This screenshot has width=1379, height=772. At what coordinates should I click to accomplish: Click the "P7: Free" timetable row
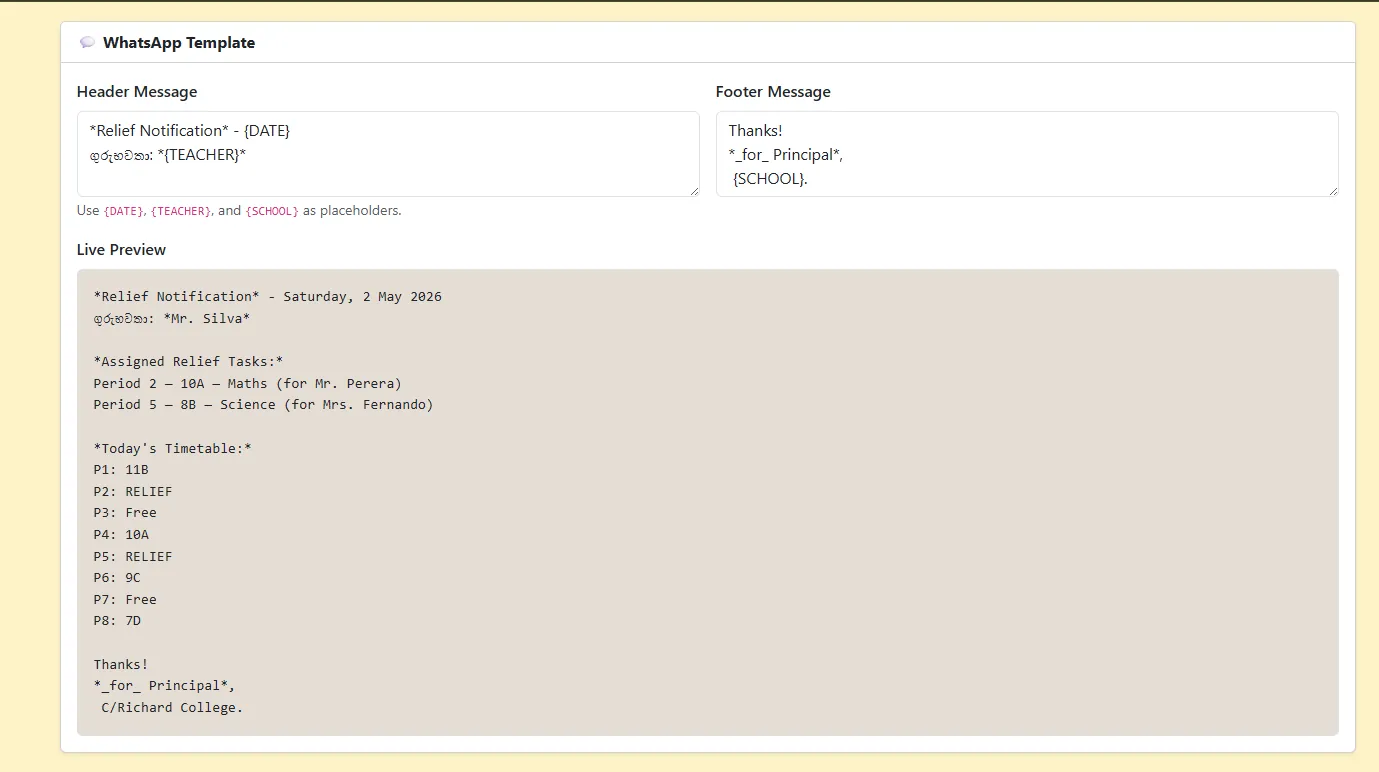tap(125, 600)
